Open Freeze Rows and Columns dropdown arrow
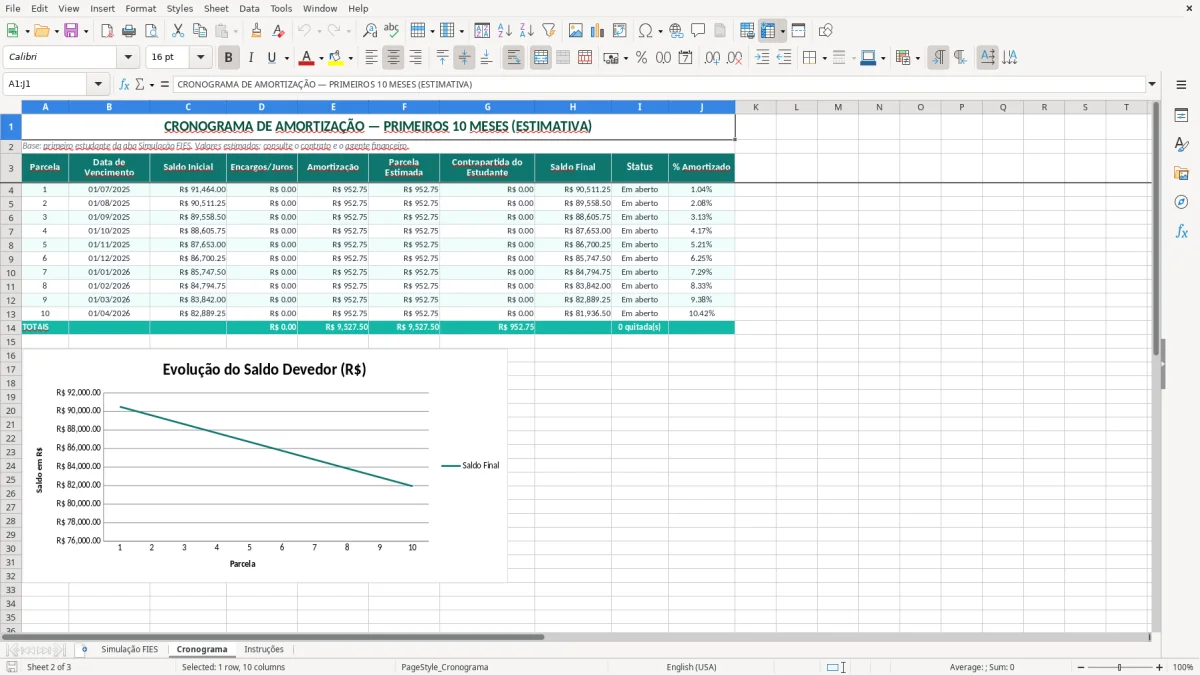The height and width of the screenshot is (675, 1200). coord(783,31)
